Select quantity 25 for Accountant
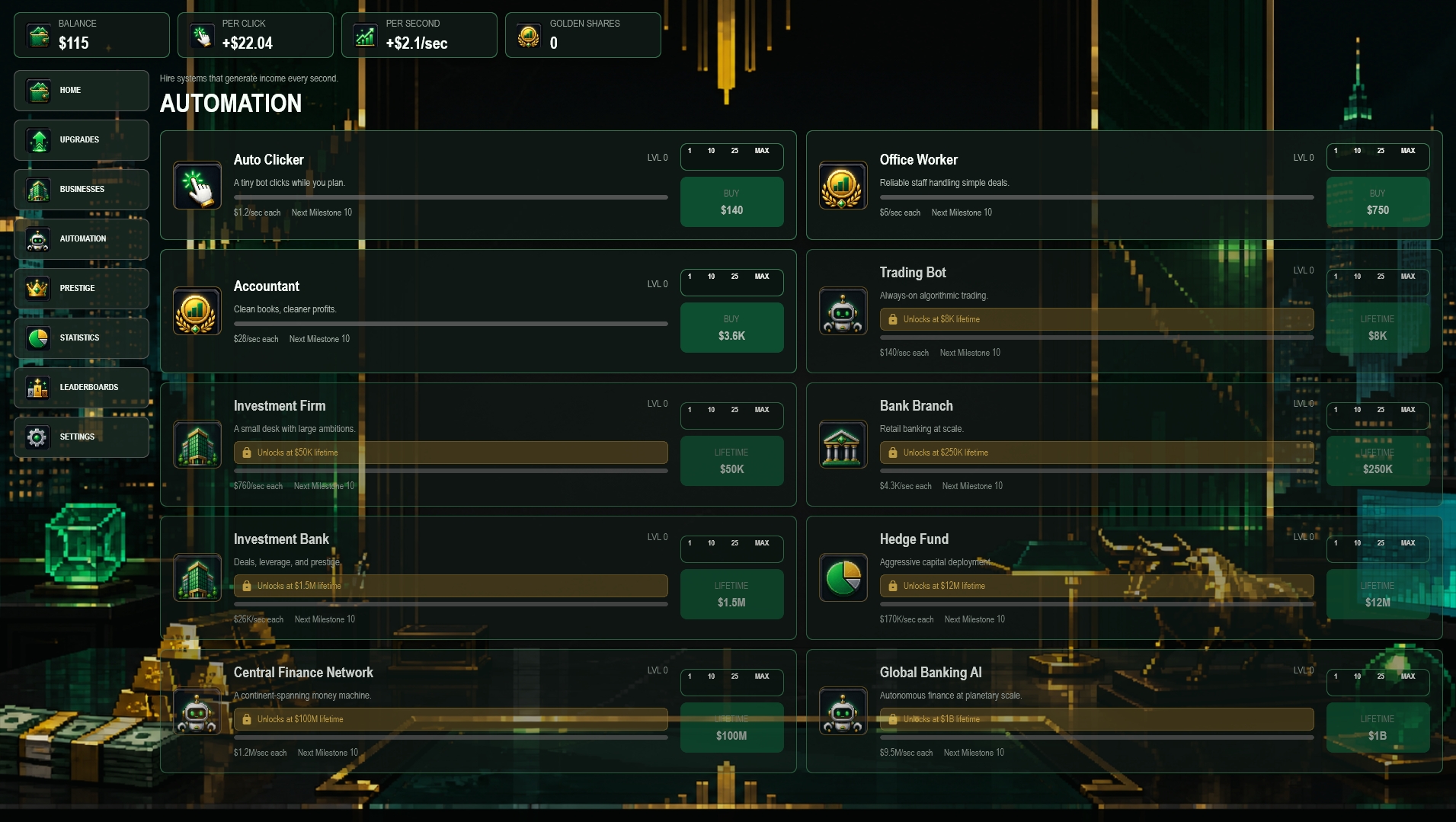Screen dimensions: 1456x822 [734, 277]
